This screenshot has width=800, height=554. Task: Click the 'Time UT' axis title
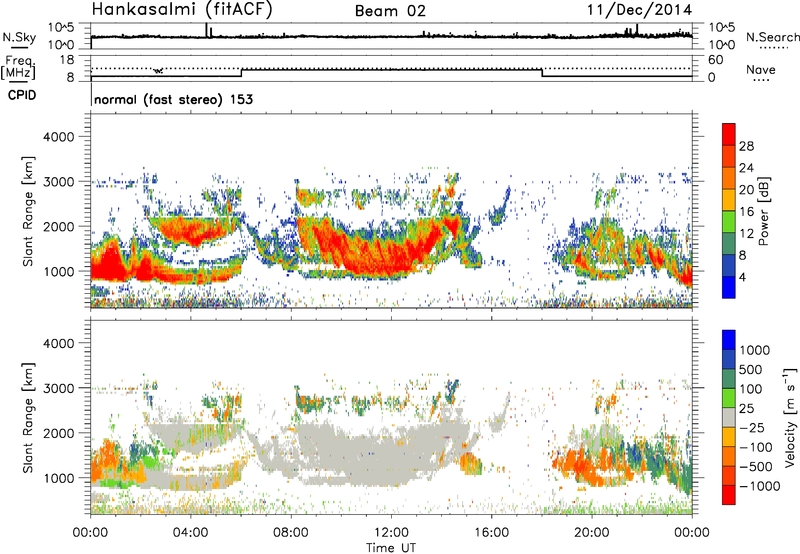[391, 547]
